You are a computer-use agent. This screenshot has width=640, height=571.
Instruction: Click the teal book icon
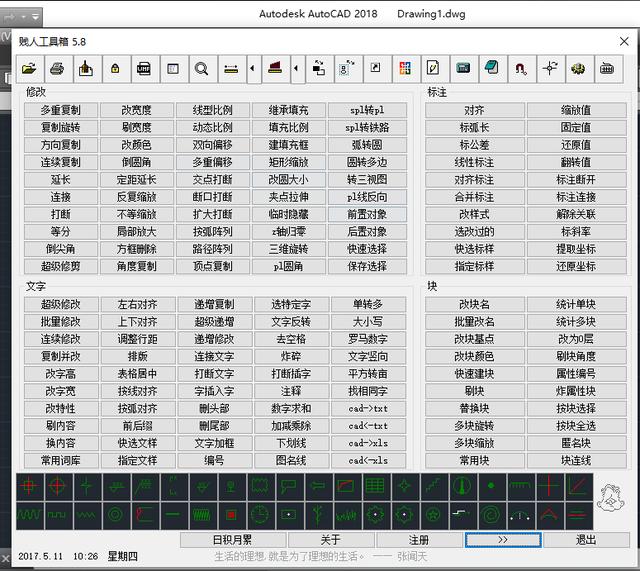pos(492,69)
